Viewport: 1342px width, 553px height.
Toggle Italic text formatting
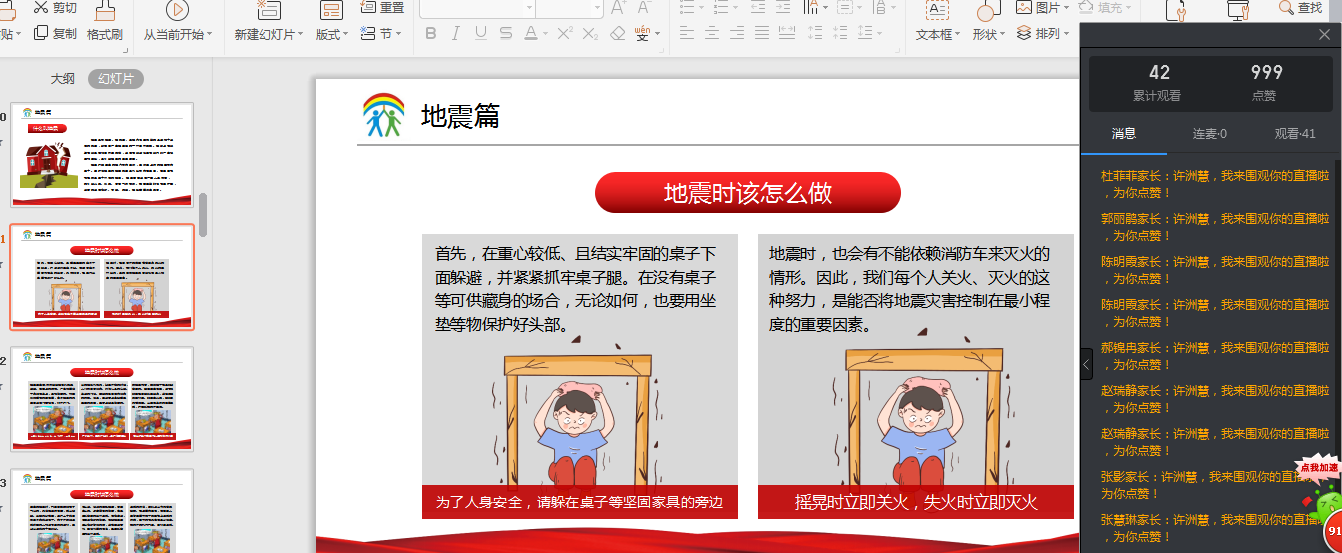pos(456,33)
